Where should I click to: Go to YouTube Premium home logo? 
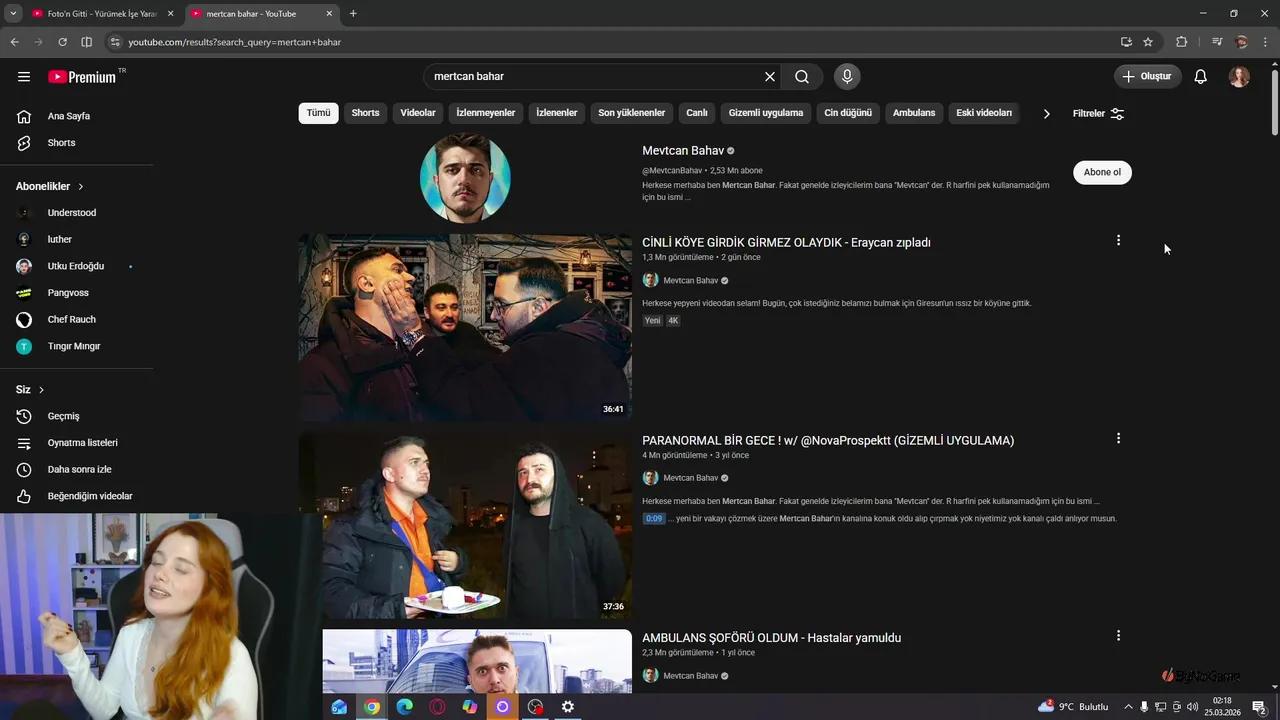[82, 77]
